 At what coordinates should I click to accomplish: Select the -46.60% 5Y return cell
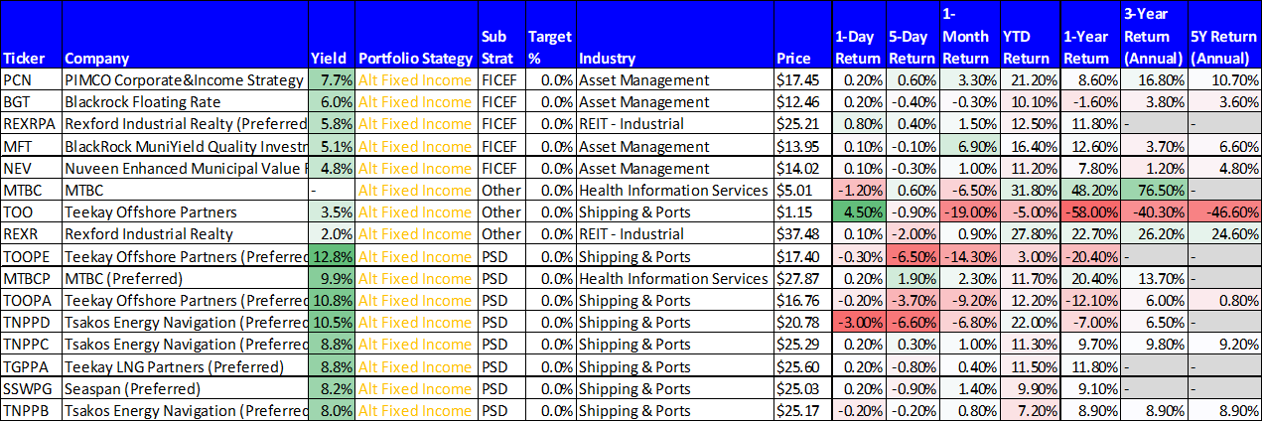(1224, 212)
